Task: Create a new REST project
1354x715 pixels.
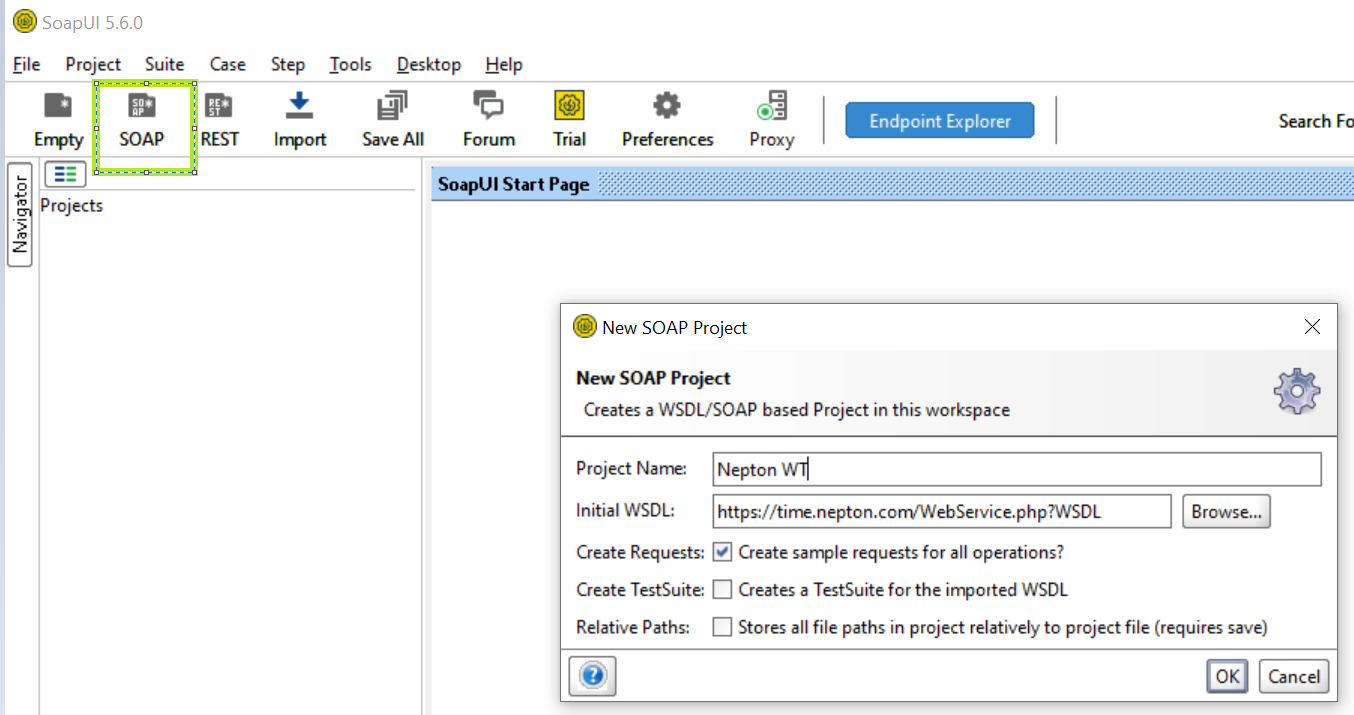Action: coord(219,120)
